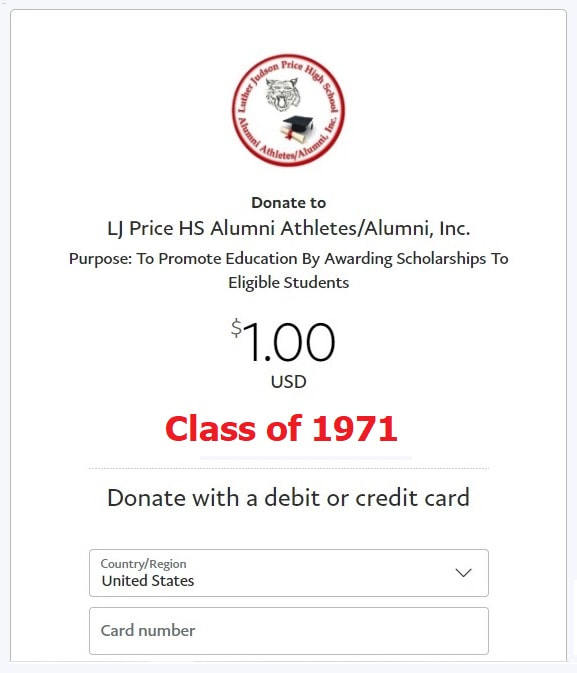Click the Donate with a debit or credit card heading

288,498
